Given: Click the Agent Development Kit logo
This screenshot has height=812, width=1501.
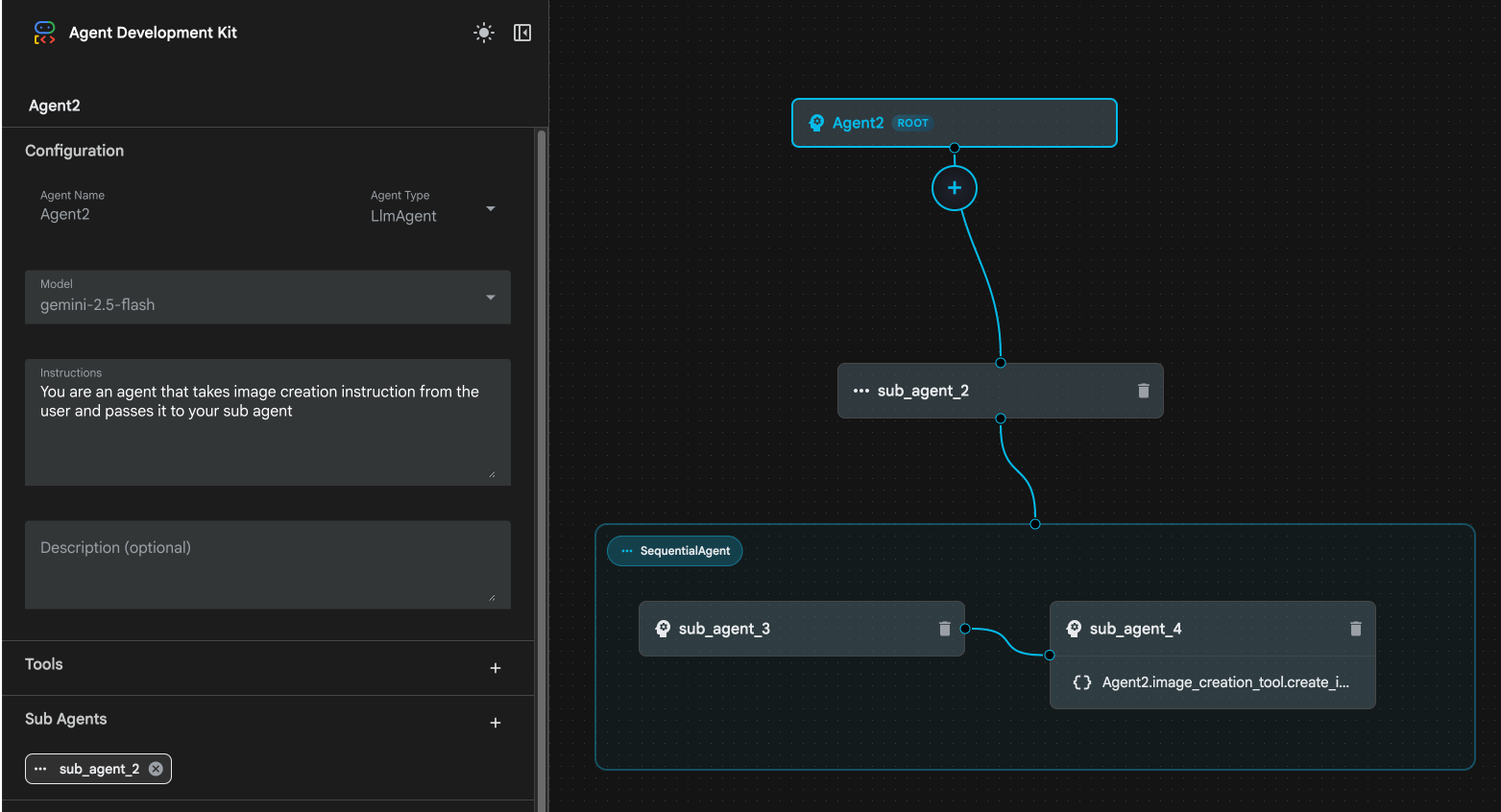Looking at the screenshot, I should [x=44, y=33].
